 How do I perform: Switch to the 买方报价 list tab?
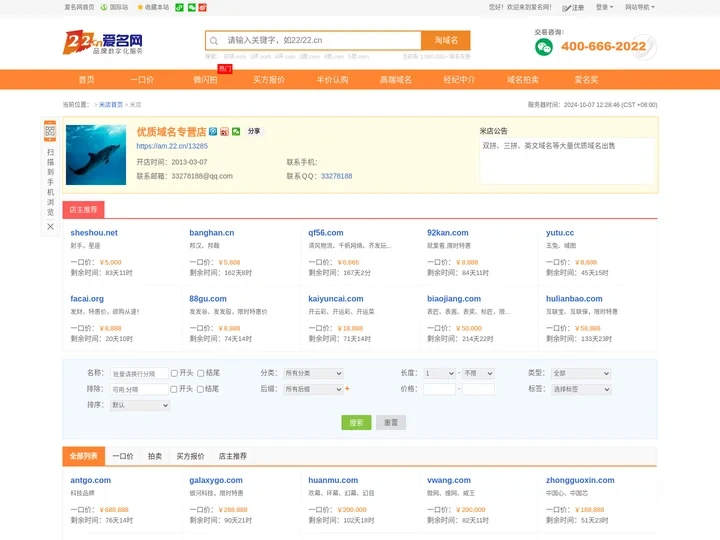point(190,456)
